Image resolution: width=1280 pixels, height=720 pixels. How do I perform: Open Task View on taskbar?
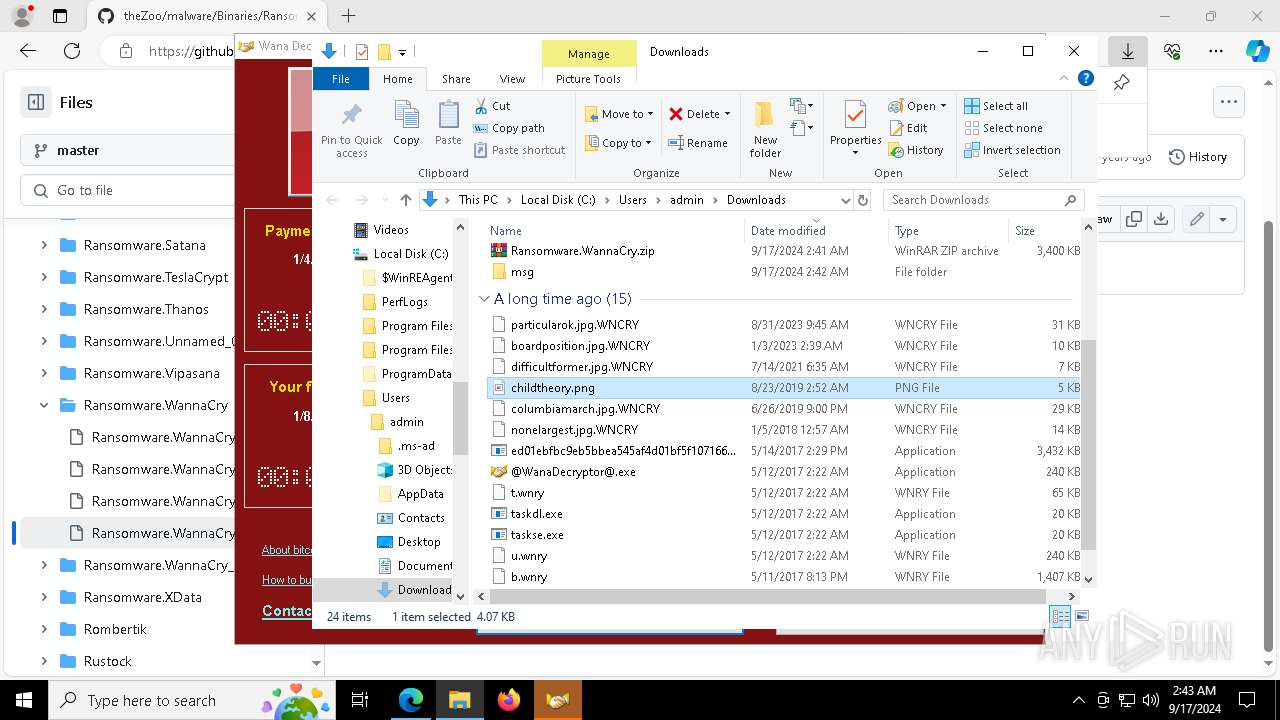click(x=360, y=700)
